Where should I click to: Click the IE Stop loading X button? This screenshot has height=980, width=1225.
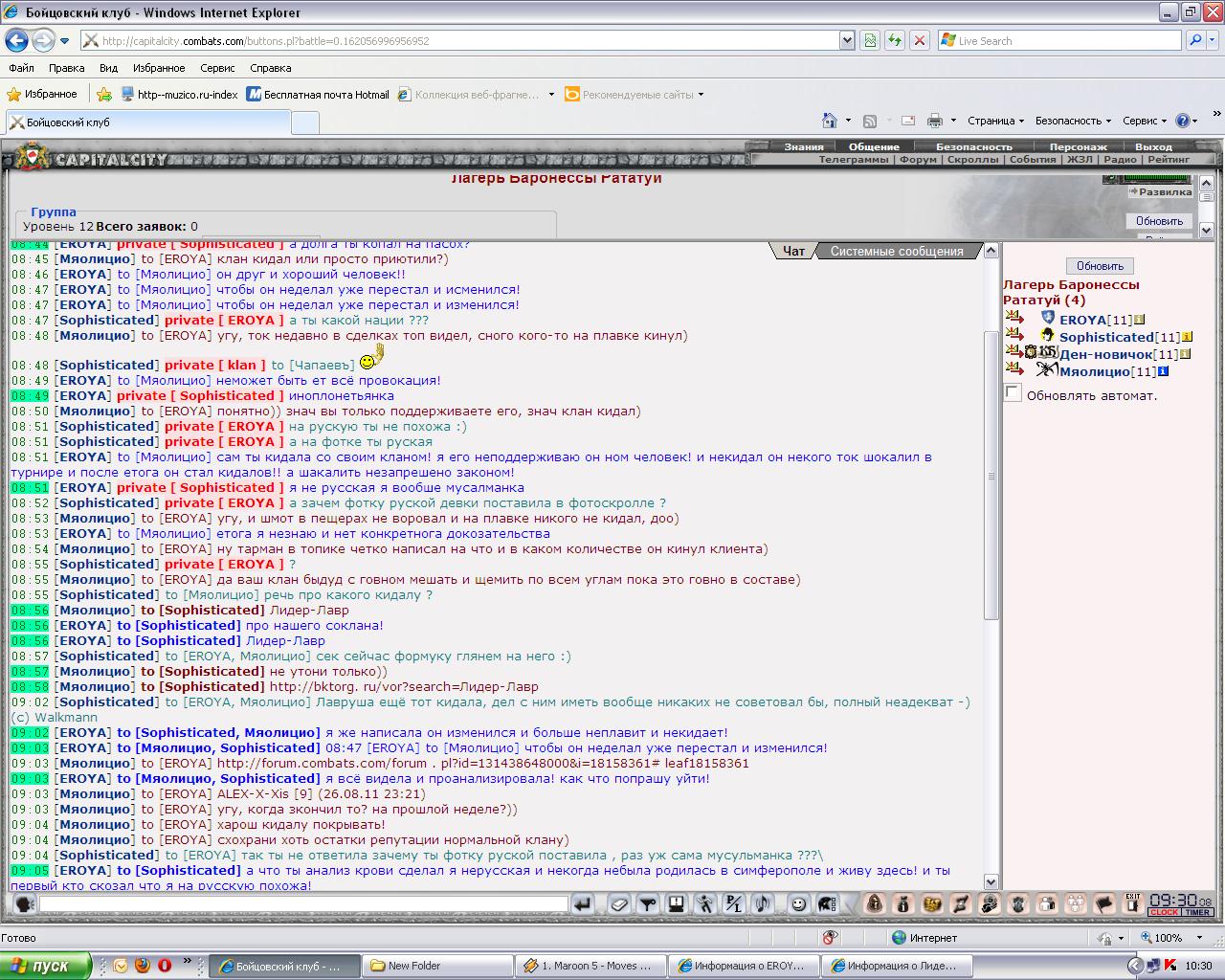click(919, 40)
